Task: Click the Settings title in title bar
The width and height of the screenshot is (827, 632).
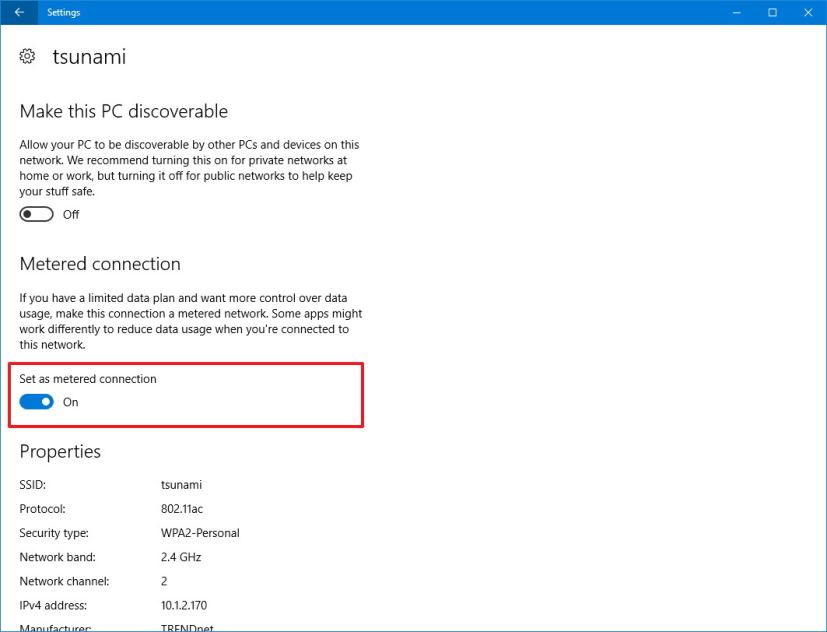Action: [x=63, y=12]
